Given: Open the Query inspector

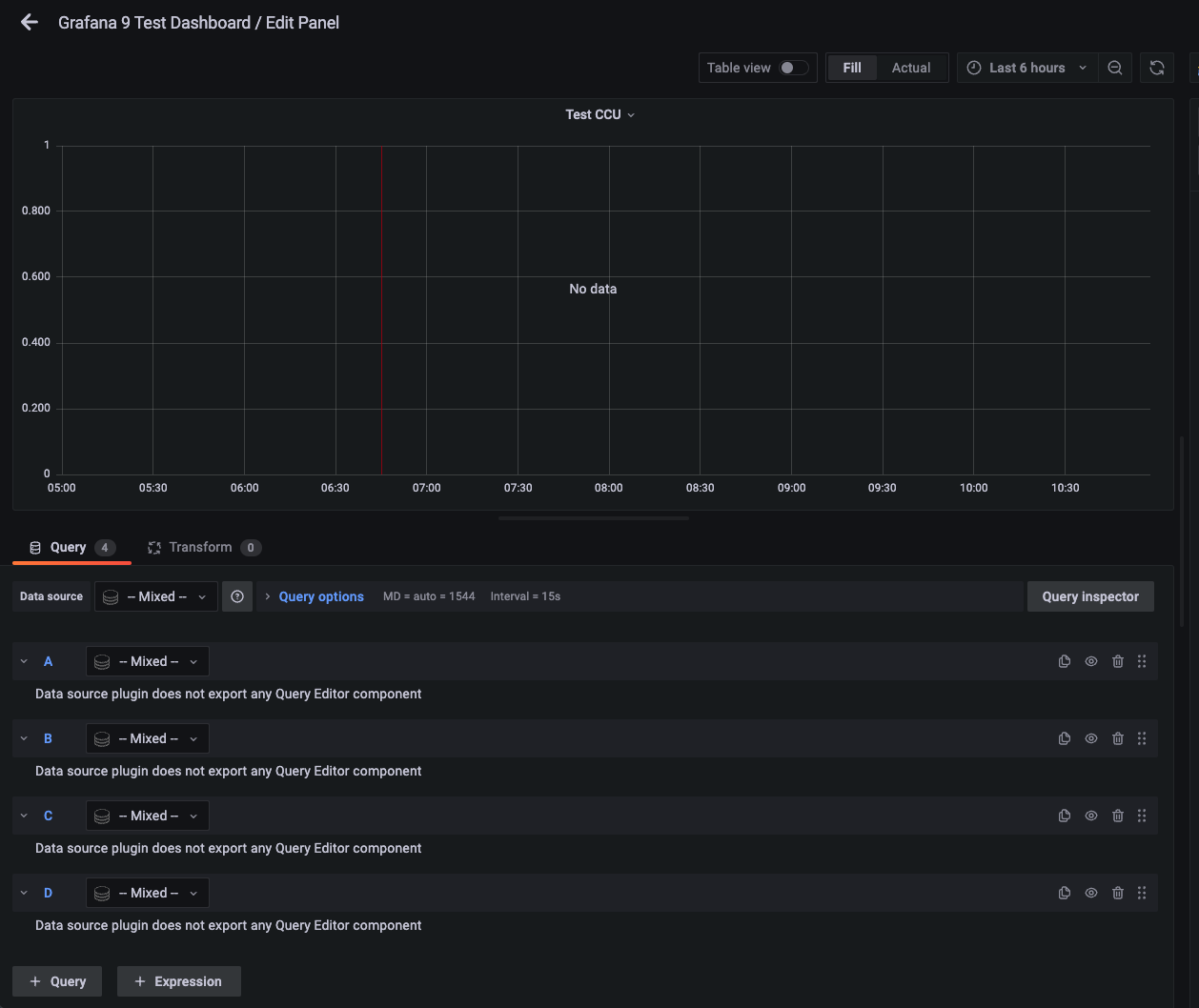Looking at the screenshot, I should pyautogui.click(x=1090, y=595).
